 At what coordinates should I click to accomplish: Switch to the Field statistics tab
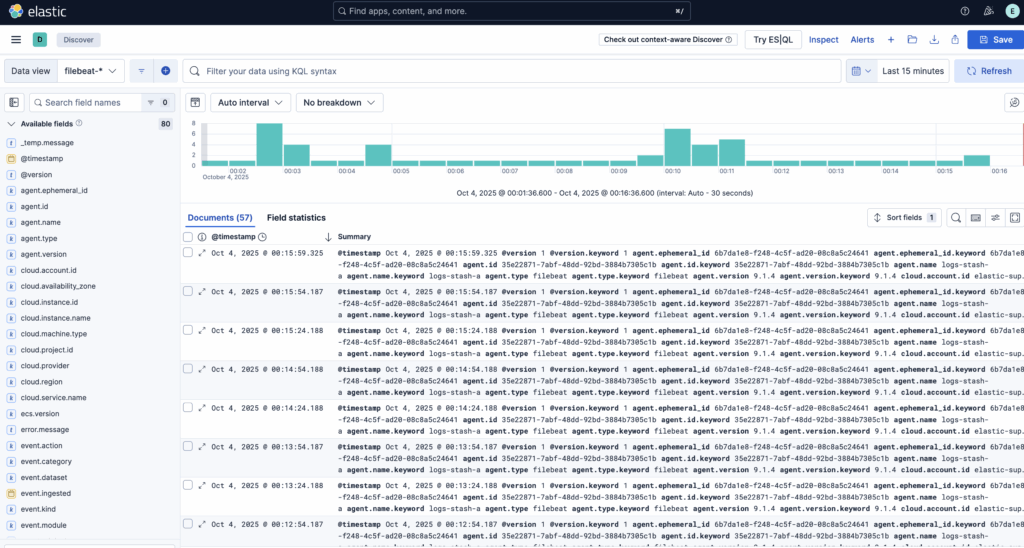tap(296, 217)
